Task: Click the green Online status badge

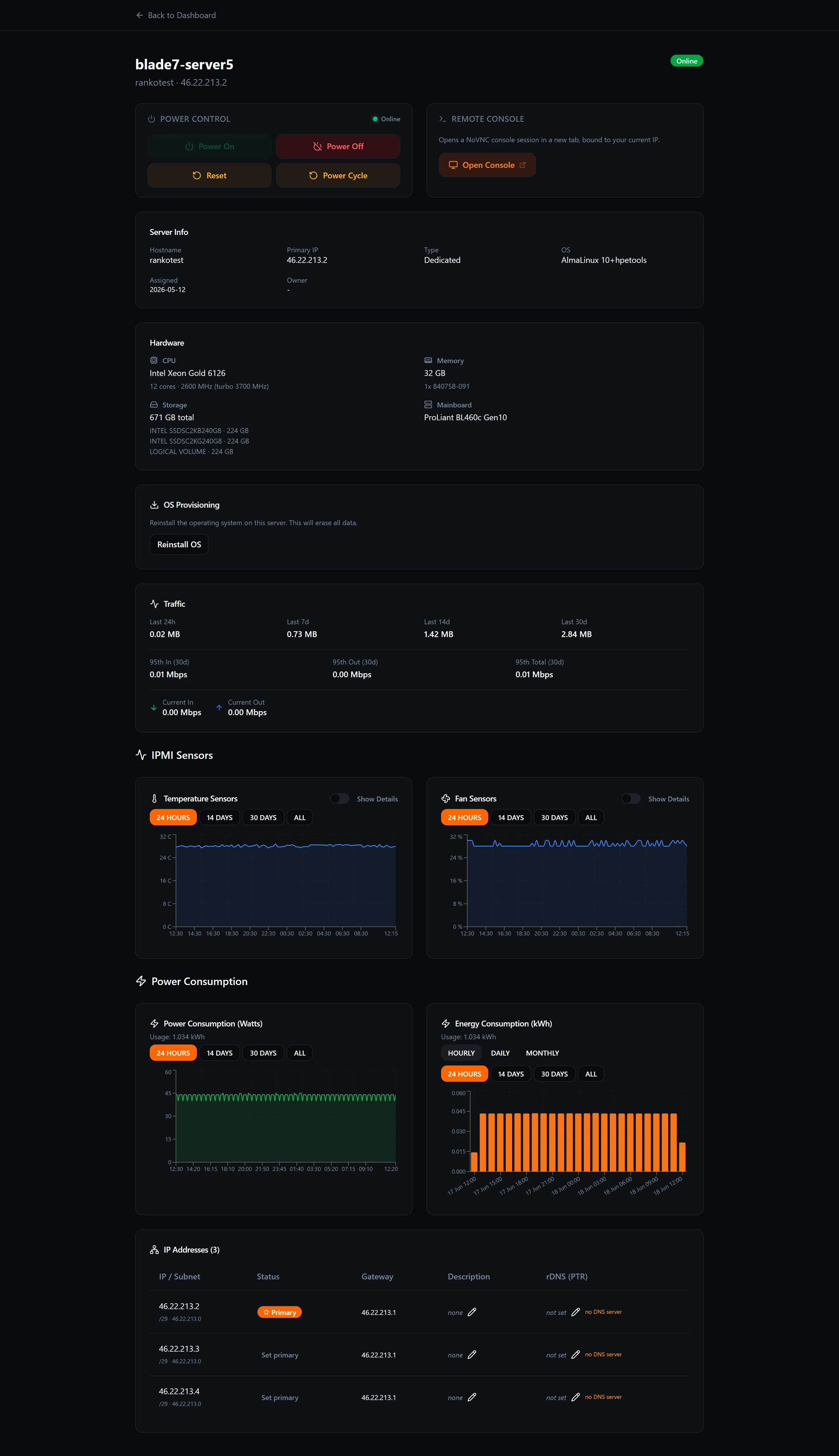Action: [x=686, y=61]
